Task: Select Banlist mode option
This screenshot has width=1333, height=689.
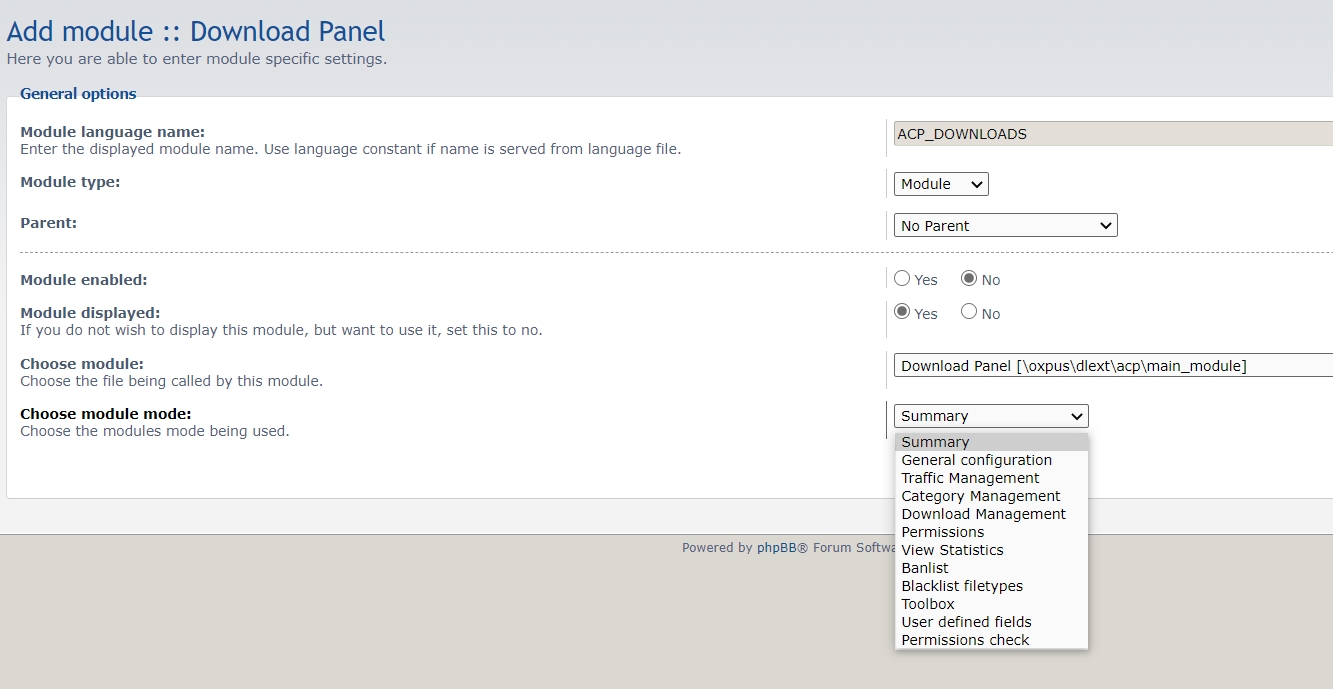Action: pyautogui.click(x=924, y=568)
